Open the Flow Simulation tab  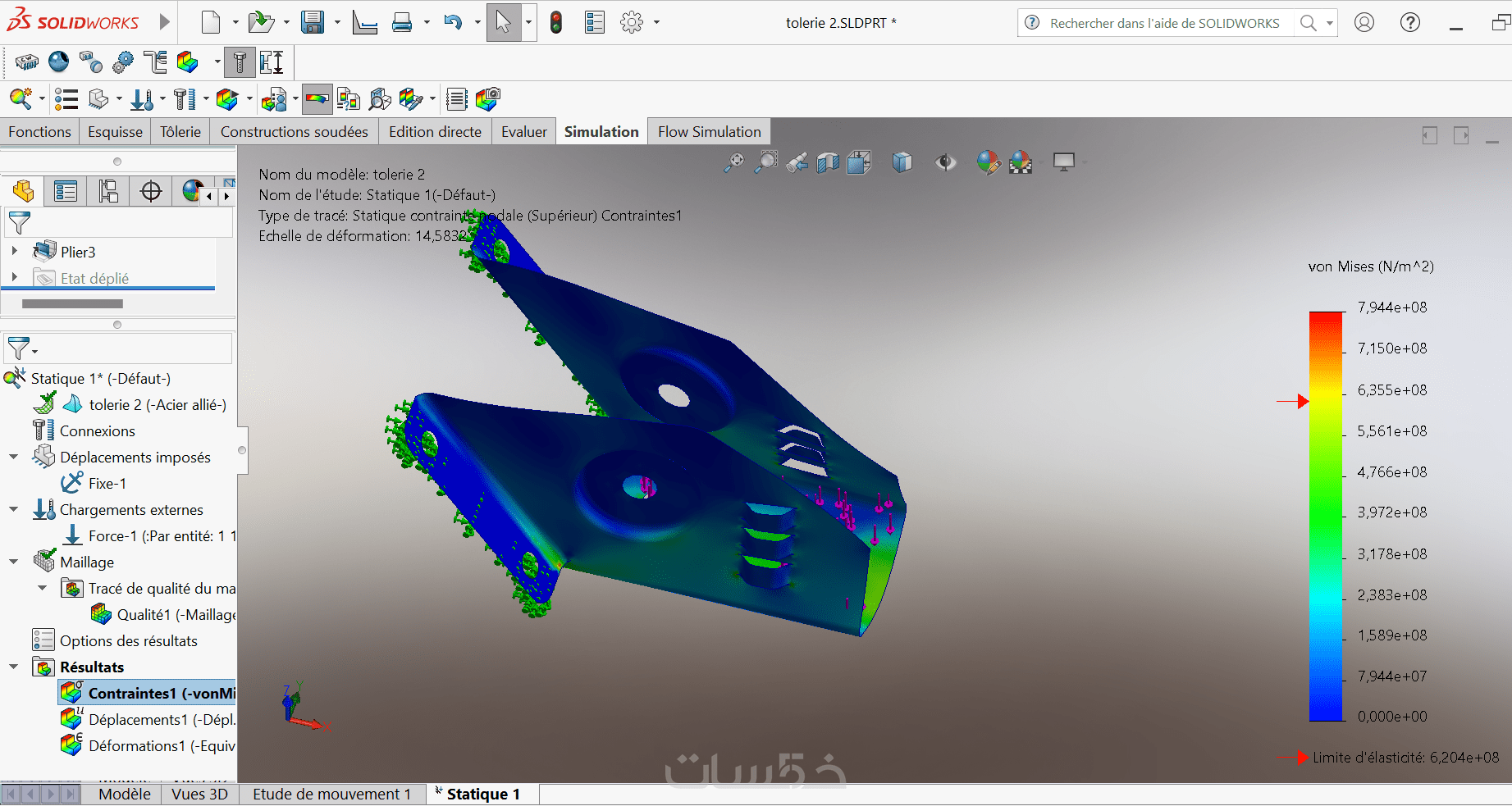[710, 132]
